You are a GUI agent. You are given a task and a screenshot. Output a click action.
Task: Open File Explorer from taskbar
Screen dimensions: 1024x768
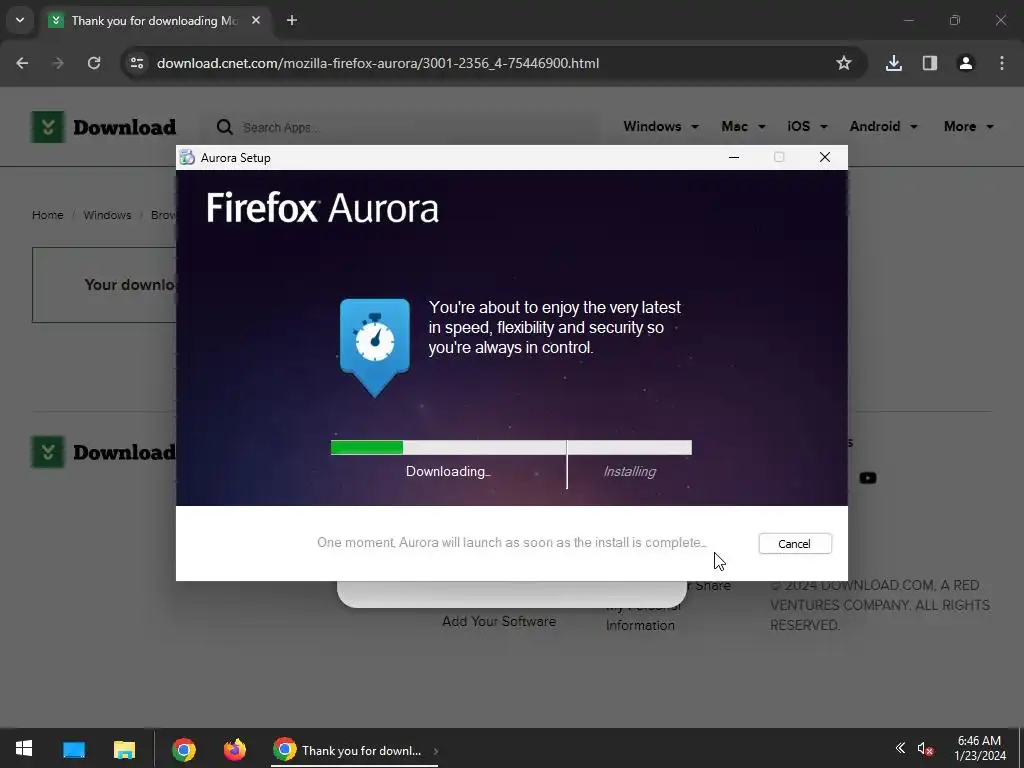click(124, 749)
